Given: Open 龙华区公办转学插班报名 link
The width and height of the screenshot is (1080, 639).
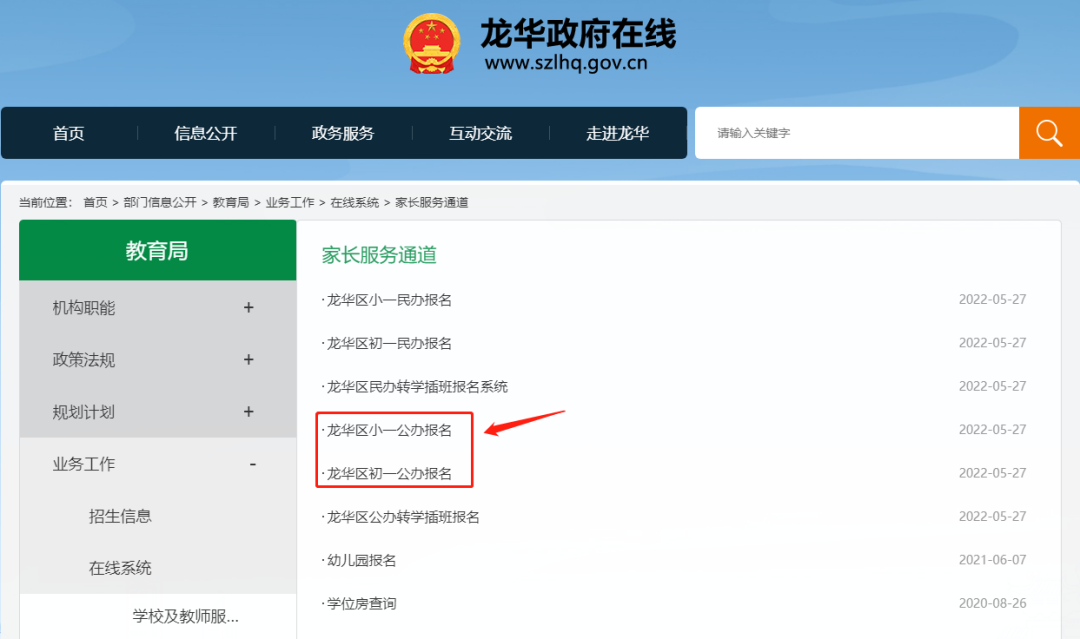Looking at the screenshot, I should tap(402, 517).
